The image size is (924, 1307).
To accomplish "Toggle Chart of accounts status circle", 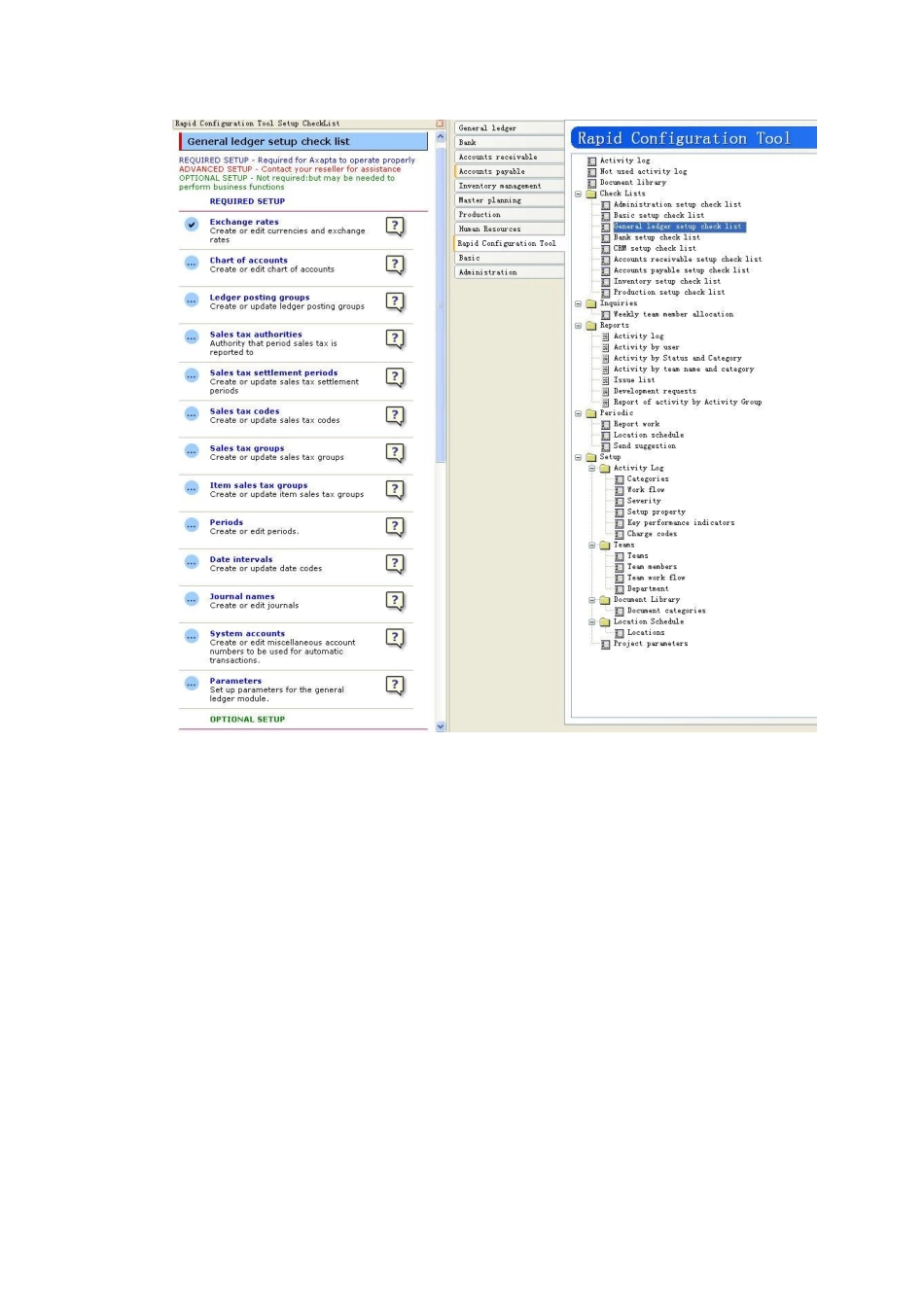I will [192, 263].
